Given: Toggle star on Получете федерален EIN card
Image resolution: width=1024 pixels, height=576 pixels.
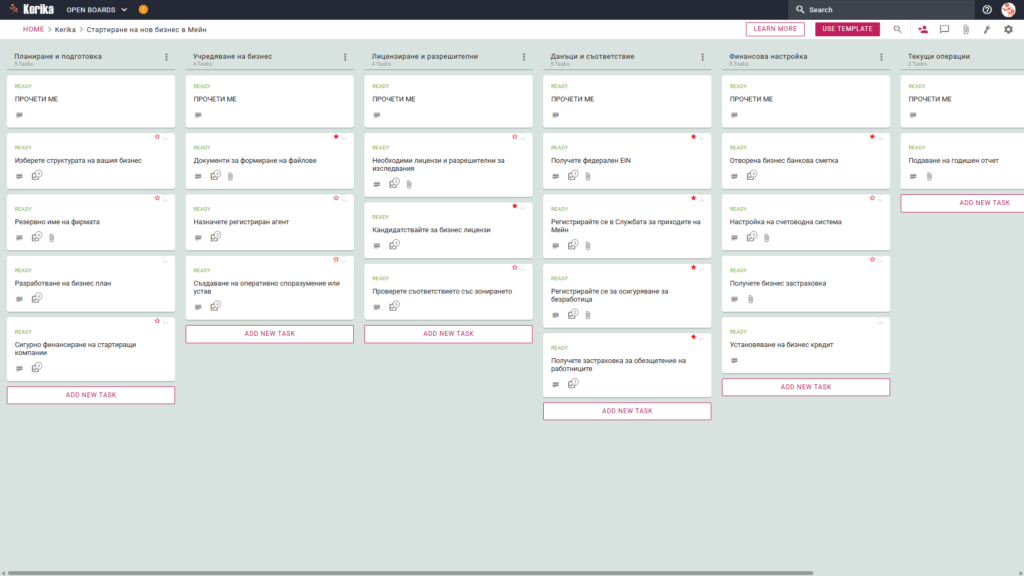Looking at the screenshot, I should coord(694,136).
